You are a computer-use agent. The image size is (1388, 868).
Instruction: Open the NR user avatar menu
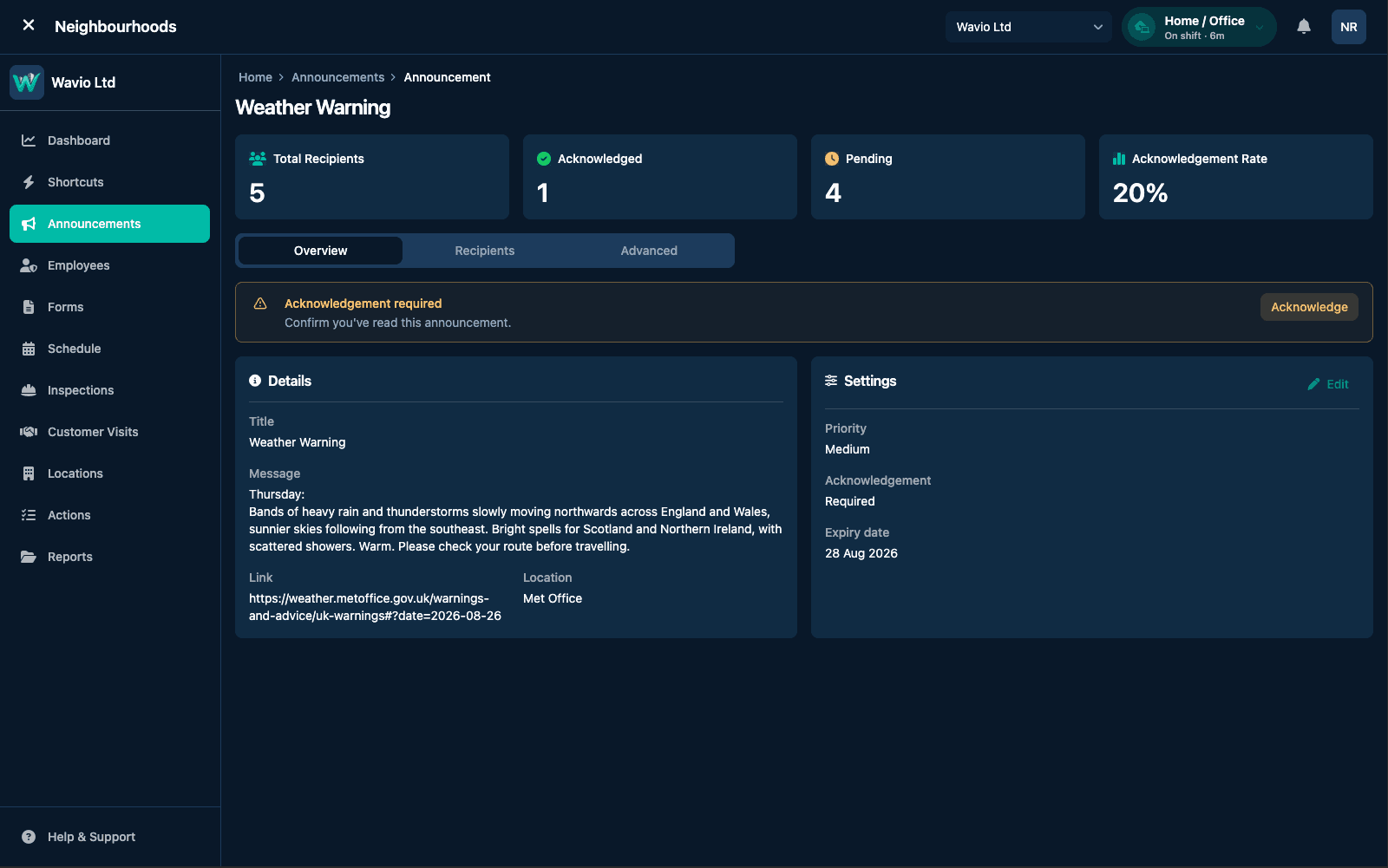click(x=1349, y=27)
